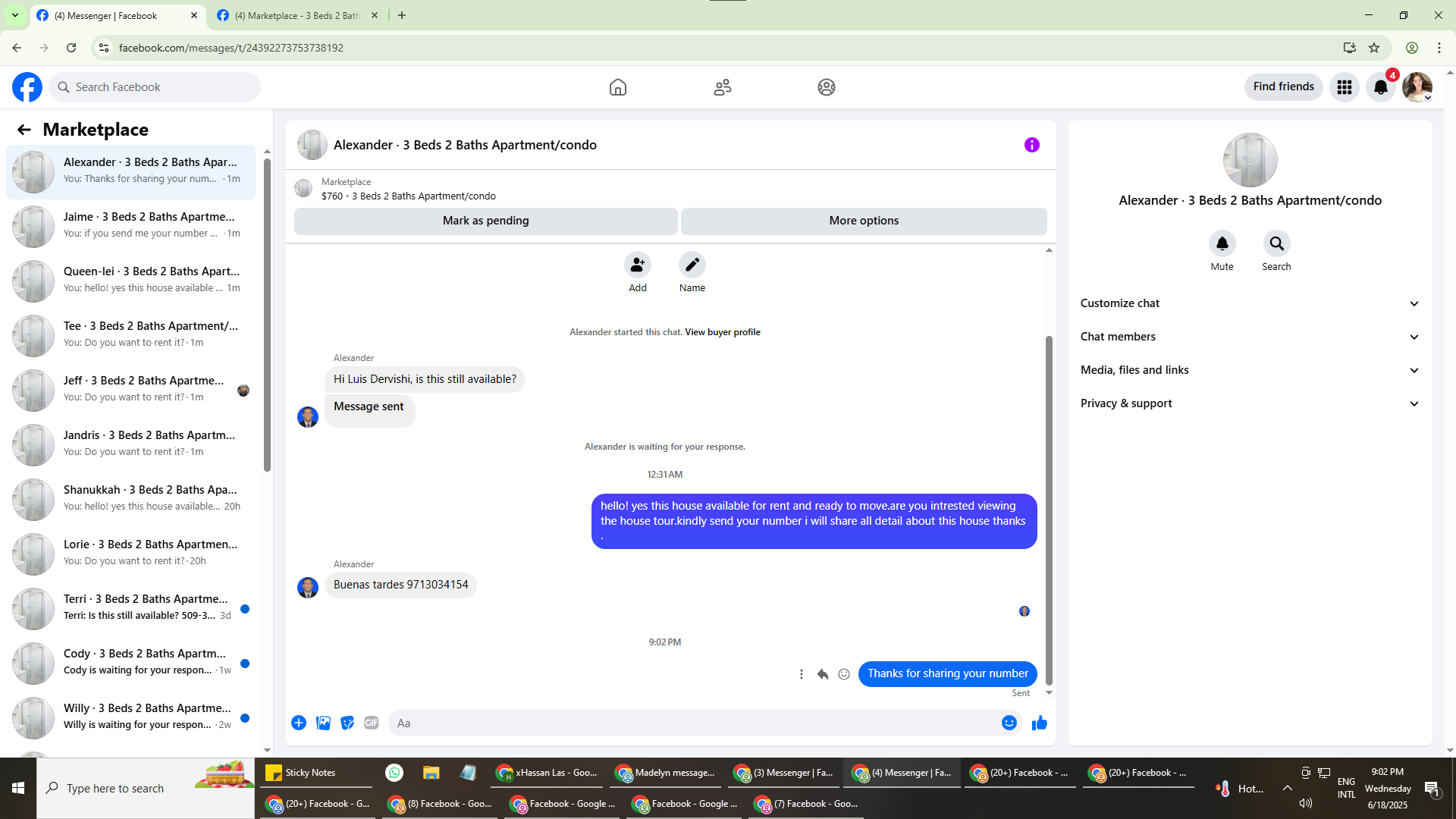Choose a GIF in composer
Screen dimensions: 1456x819
[372, 723]
